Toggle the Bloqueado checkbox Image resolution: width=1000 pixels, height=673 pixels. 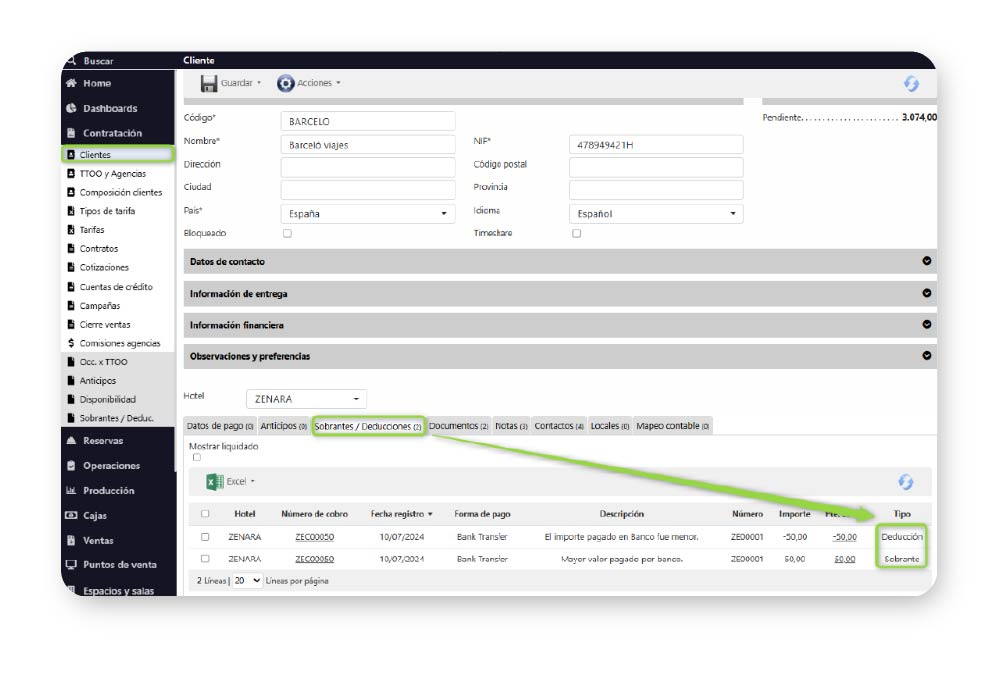tap(288, 233)
